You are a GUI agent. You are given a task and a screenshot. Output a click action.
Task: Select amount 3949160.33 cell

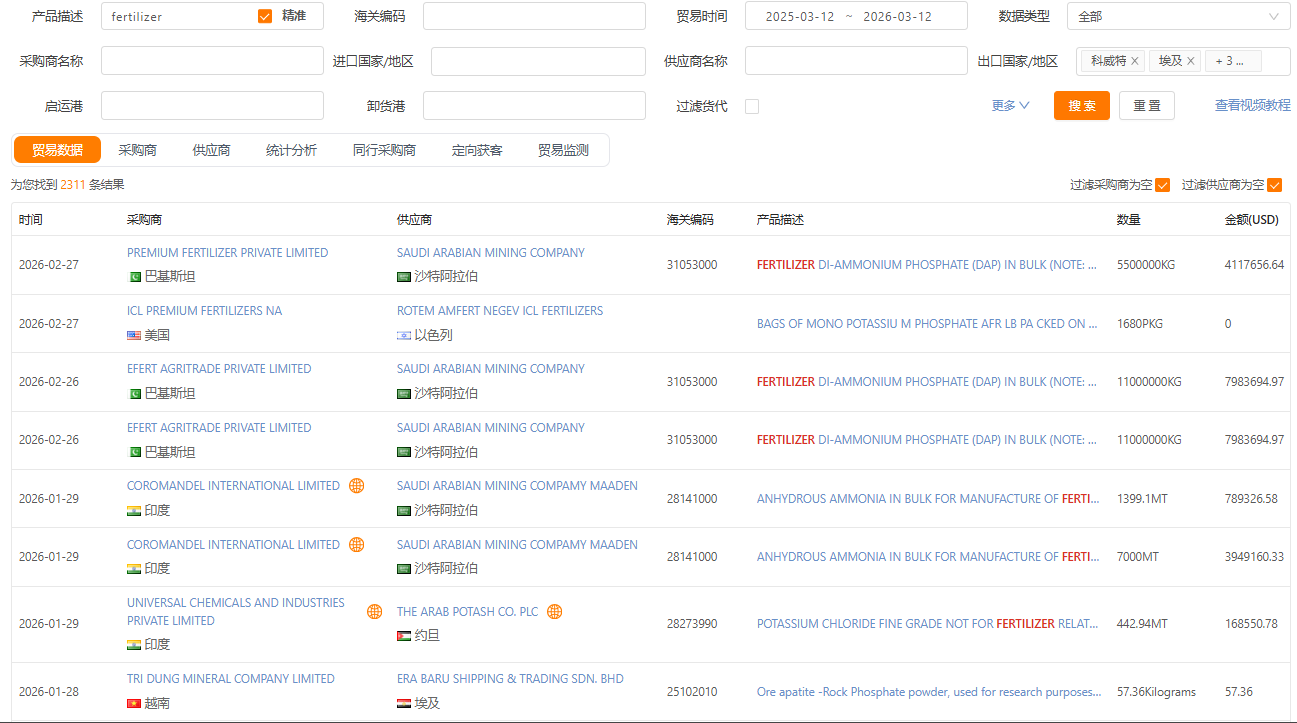point(1254,557)
